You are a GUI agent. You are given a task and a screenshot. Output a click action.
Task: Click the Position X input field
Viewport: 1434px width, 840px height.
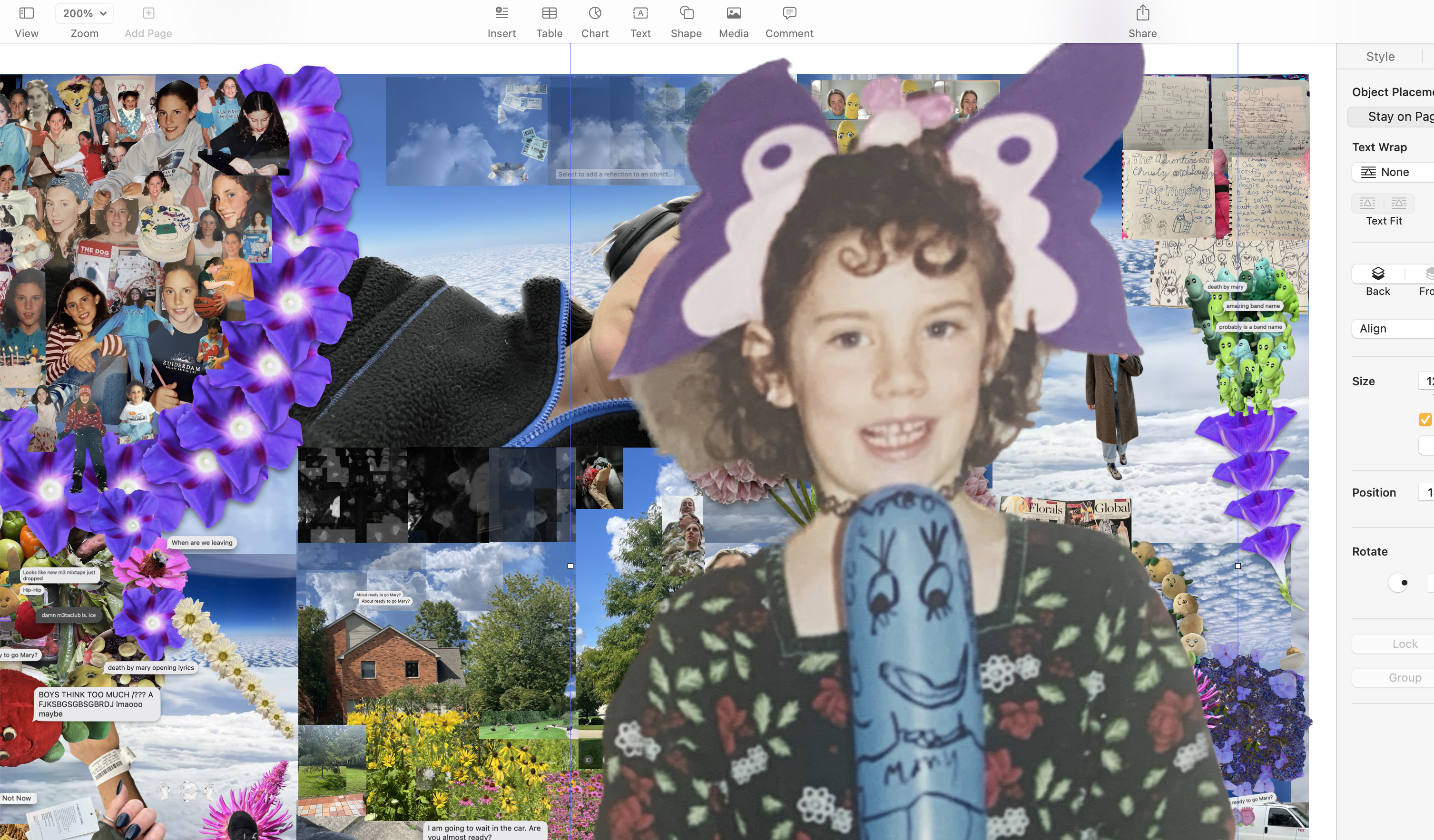click(1426, 492)
